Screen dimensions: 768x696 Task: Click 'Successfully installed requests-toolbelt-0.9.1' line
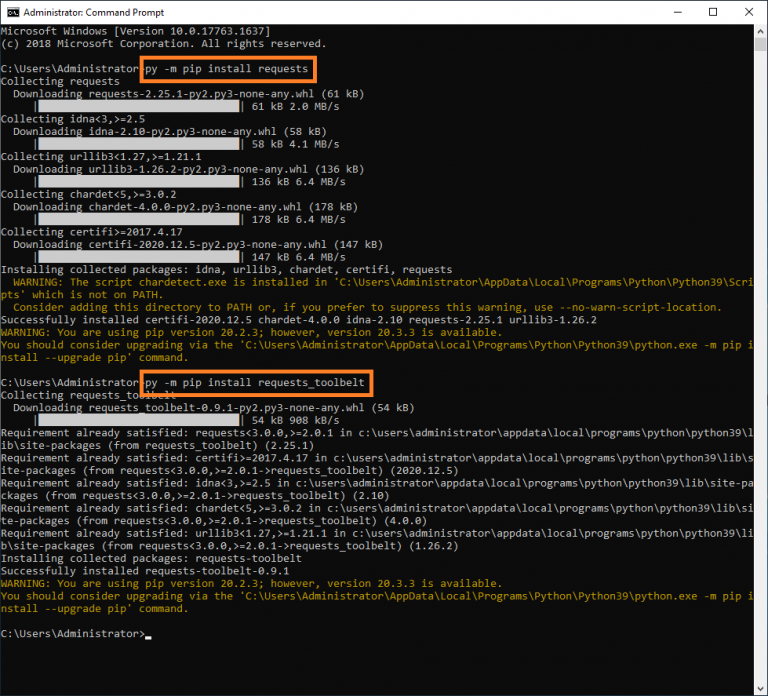tap(145, 571)
